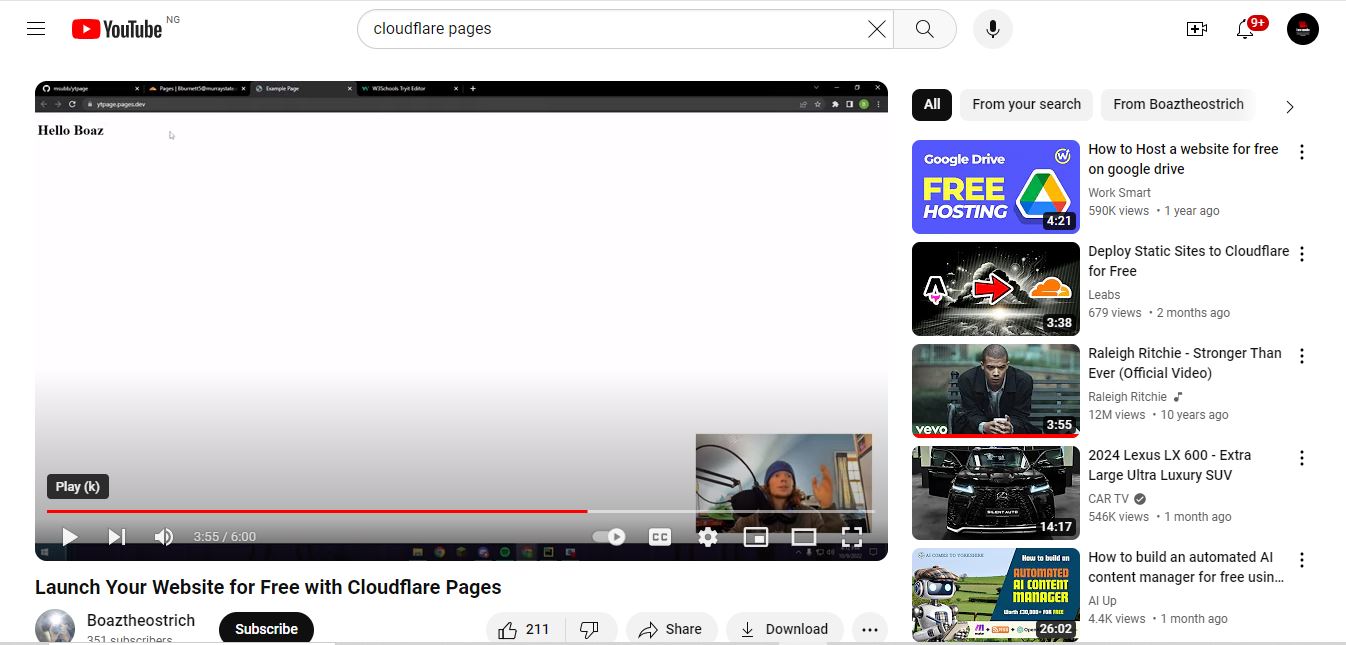The height and width of the screenshot is (645, 1346).
Task: Open the notifications bell
Action: (1245, 29)
